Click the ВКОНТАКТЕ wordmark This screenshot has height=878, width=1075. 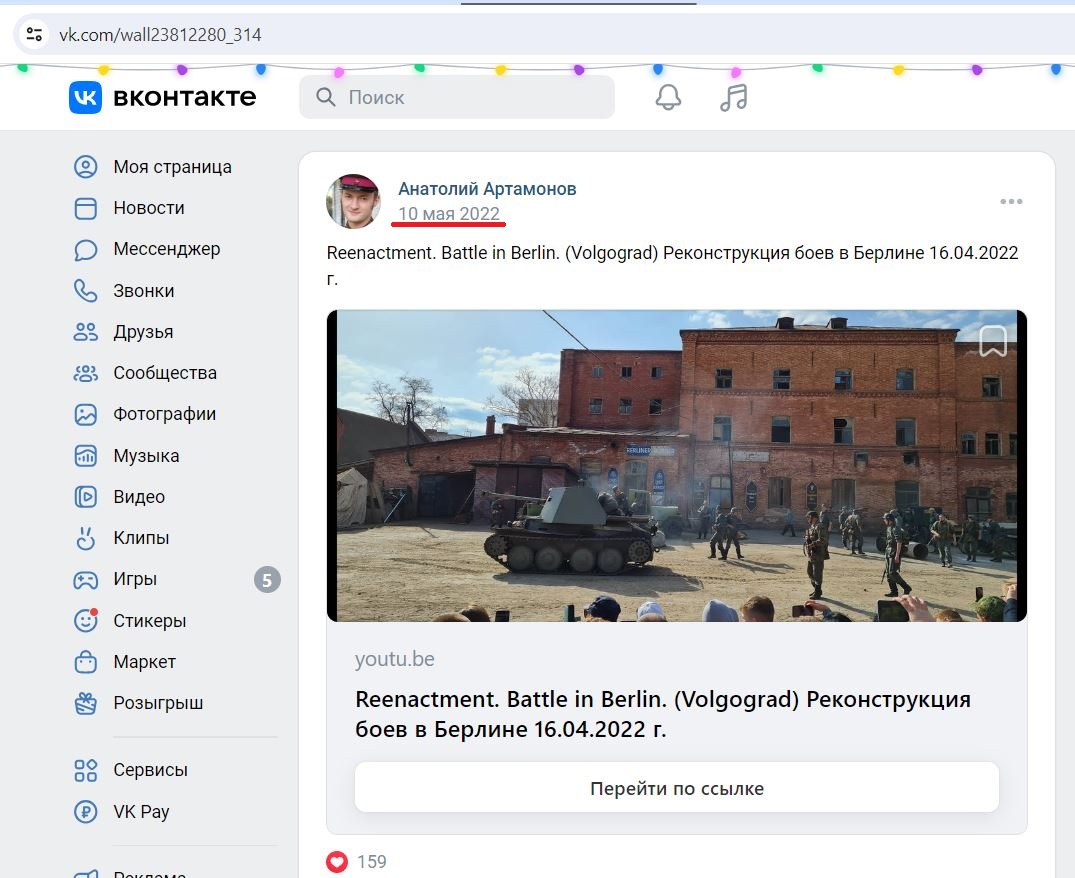pyautogui.click(x=184, y=97)
